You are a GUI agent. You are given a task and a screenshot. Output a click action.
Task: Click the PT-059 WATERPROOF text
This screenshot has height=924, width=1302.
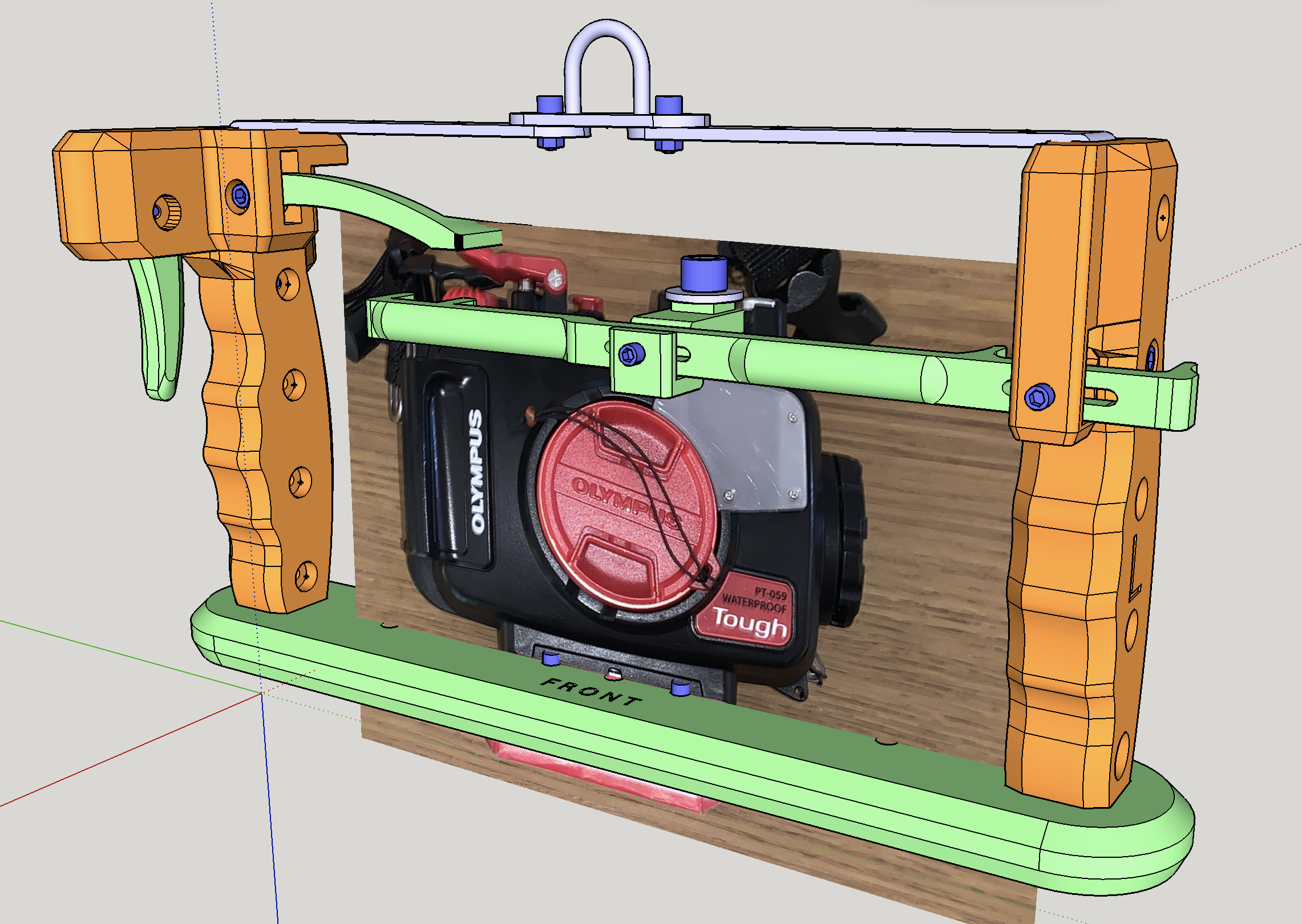pyautogui.click(x=755, y=600)
